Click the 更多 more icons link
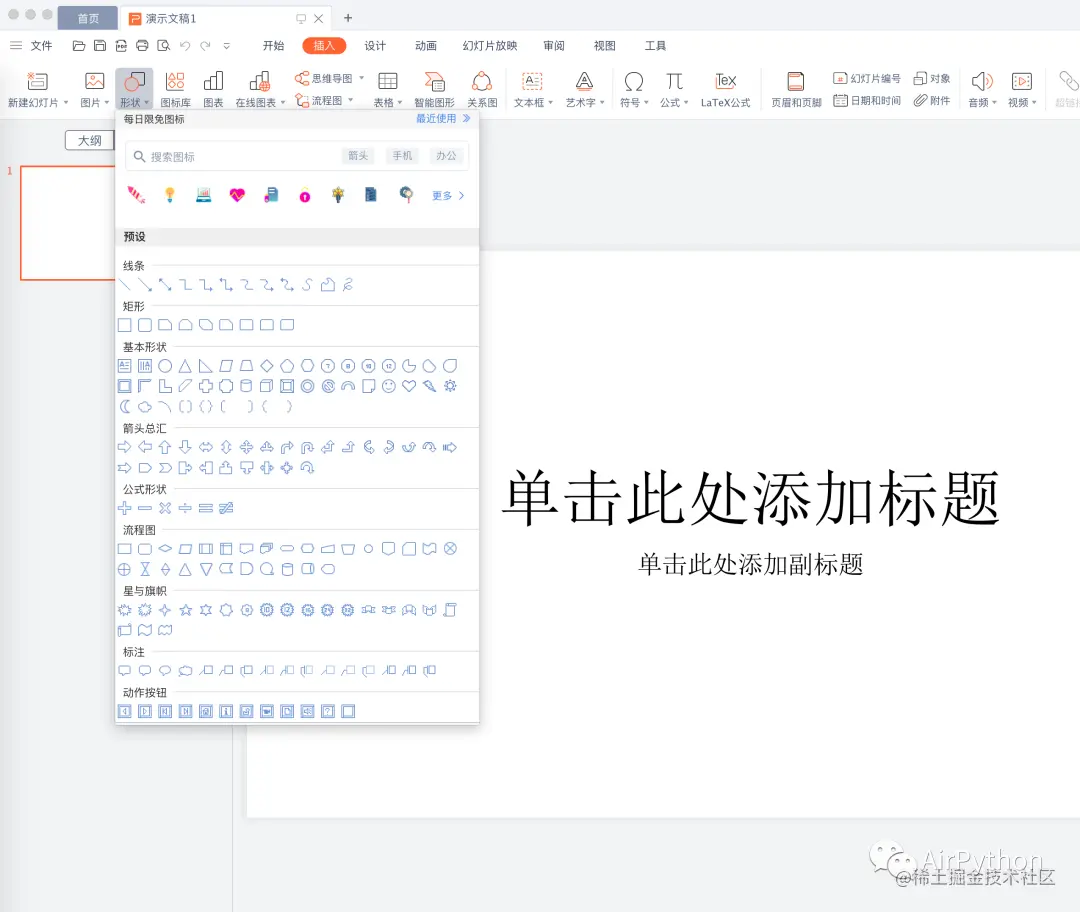The image size is (1080, 912). [448, 196]
